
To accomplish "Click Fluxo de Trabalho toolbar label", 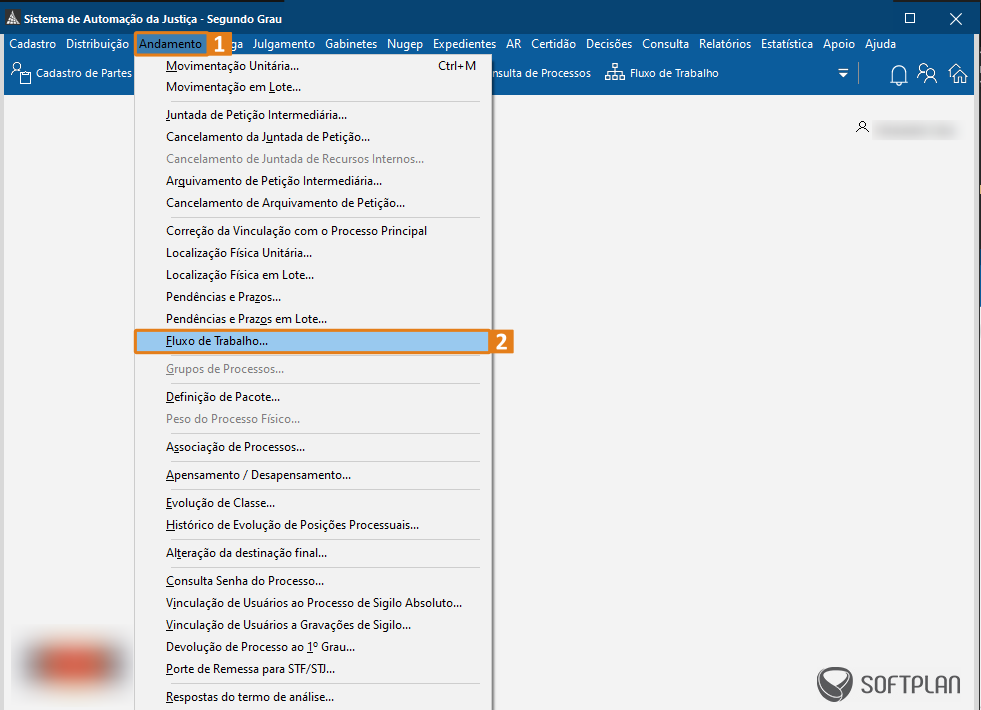I will pyautogui.click(x=674, y=73).
